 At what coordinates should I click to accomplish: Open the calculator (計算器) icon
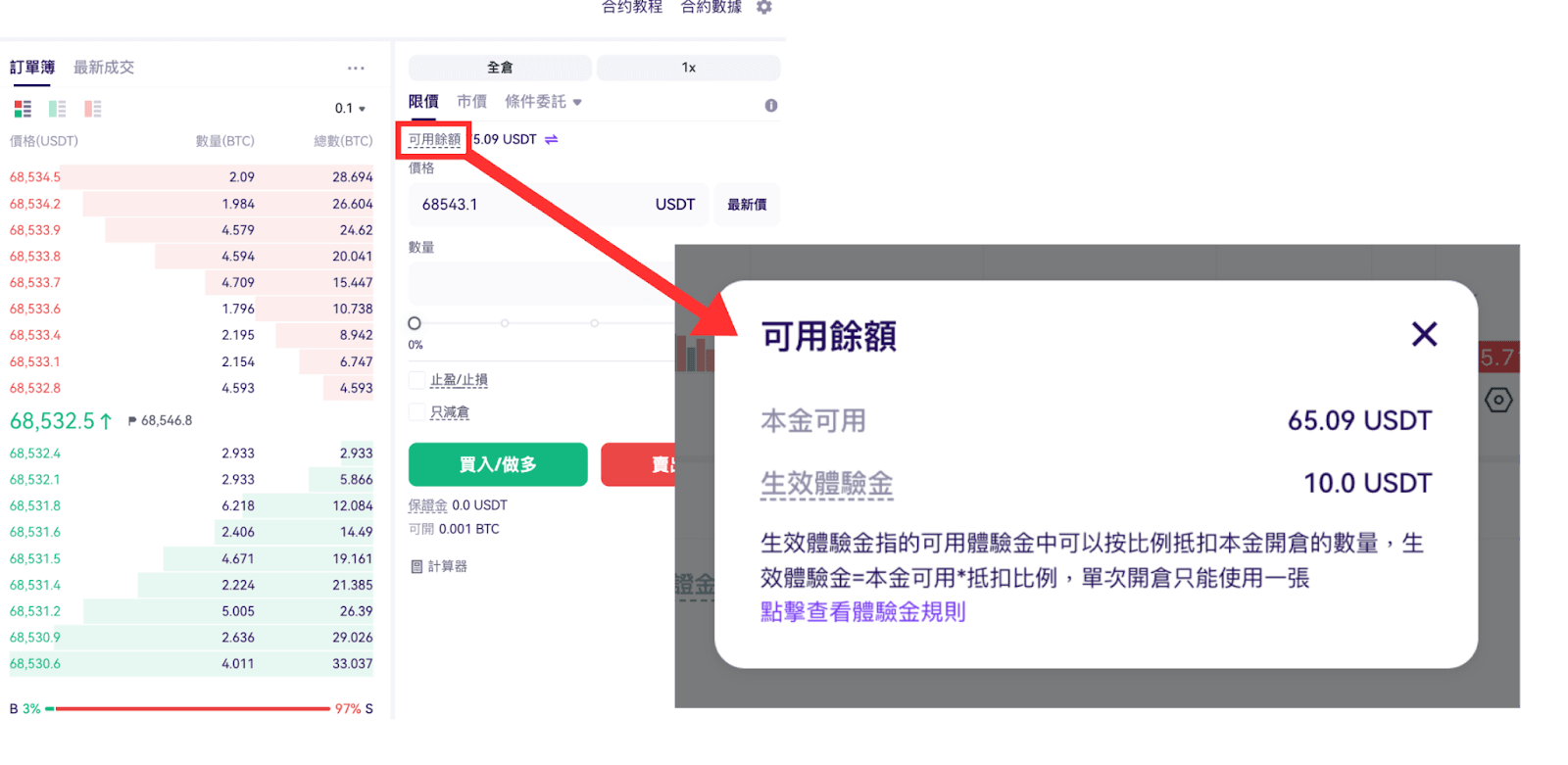click(416, 566)
